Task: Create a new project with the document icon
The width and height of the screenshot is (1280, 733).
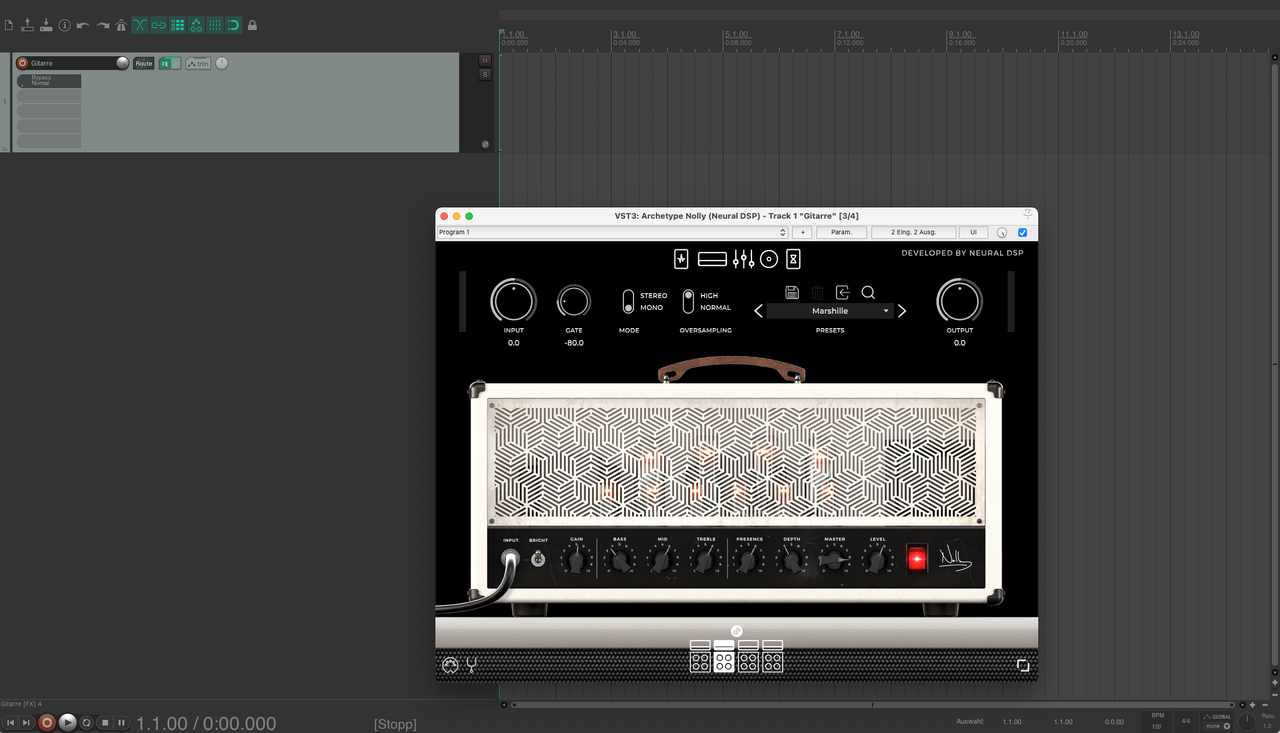Action: click(x=9, y=25)
